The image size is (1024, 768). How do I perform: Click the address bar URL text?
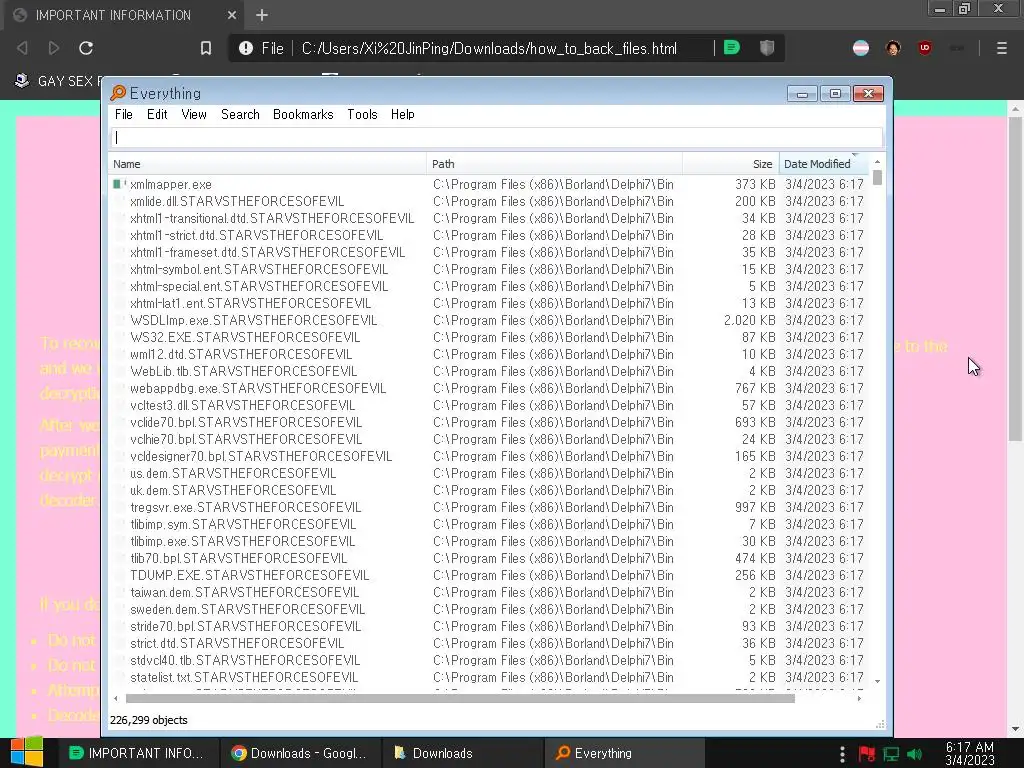point(488,48)
